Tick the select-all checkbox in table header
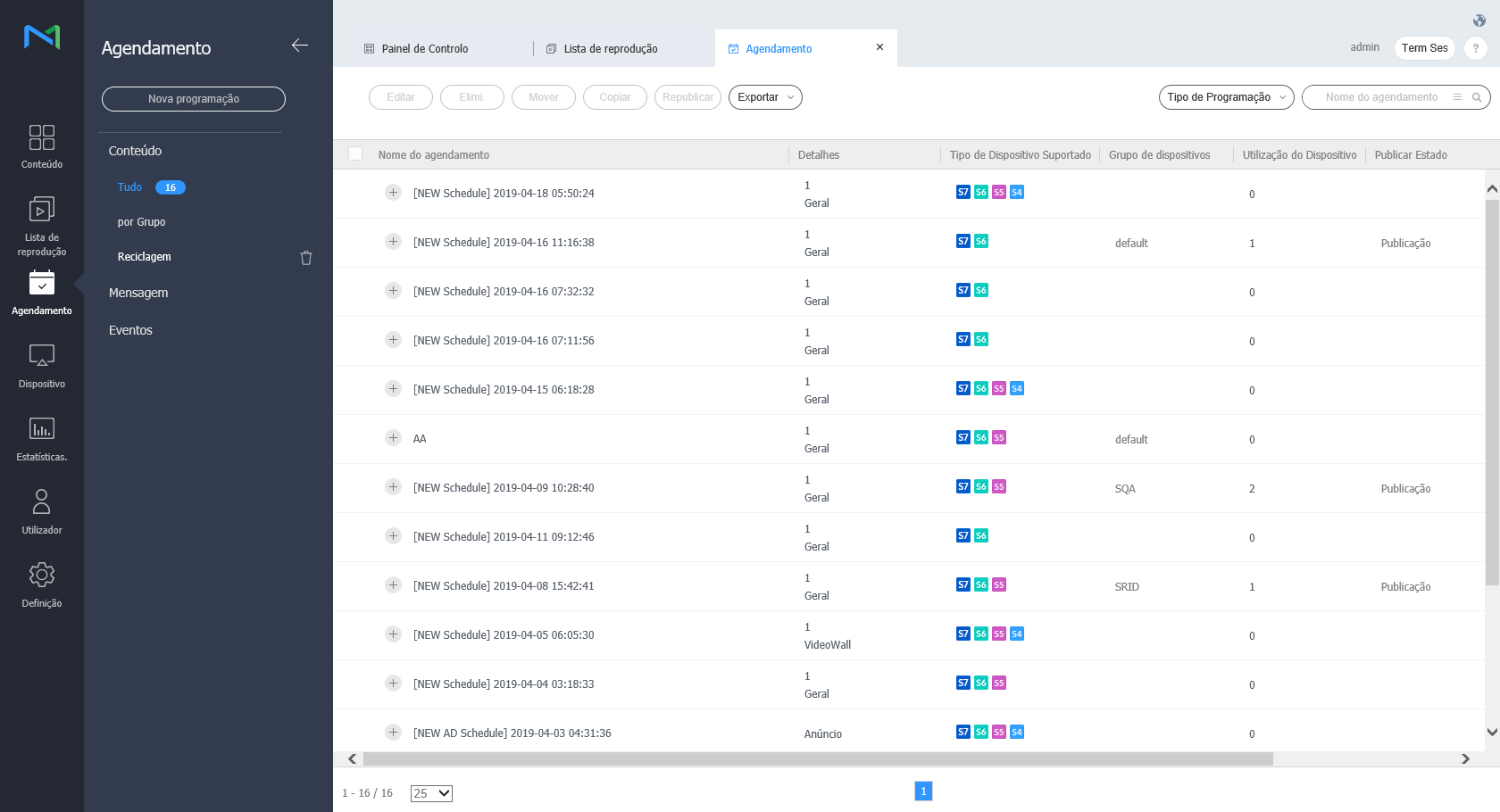 pyautogui.click(x=355, y=154)
